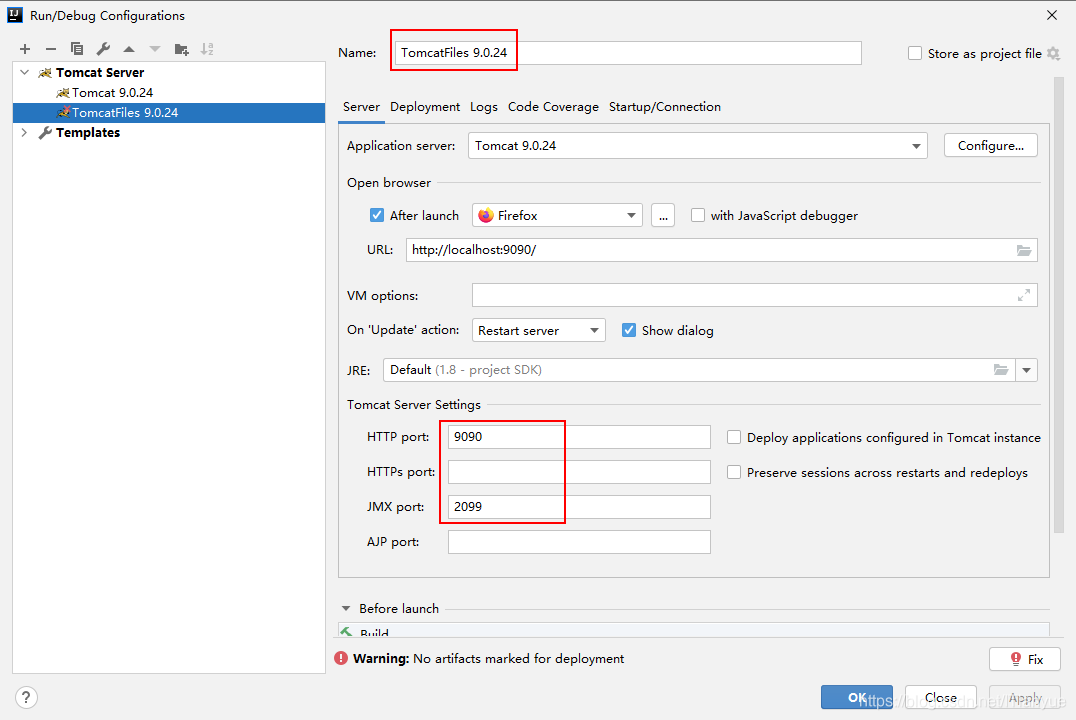Viewport: 1076px width, 720px height.
Task: Select TomcatFiles 9.0.24 configuration in tree
Action: (168, 113)
